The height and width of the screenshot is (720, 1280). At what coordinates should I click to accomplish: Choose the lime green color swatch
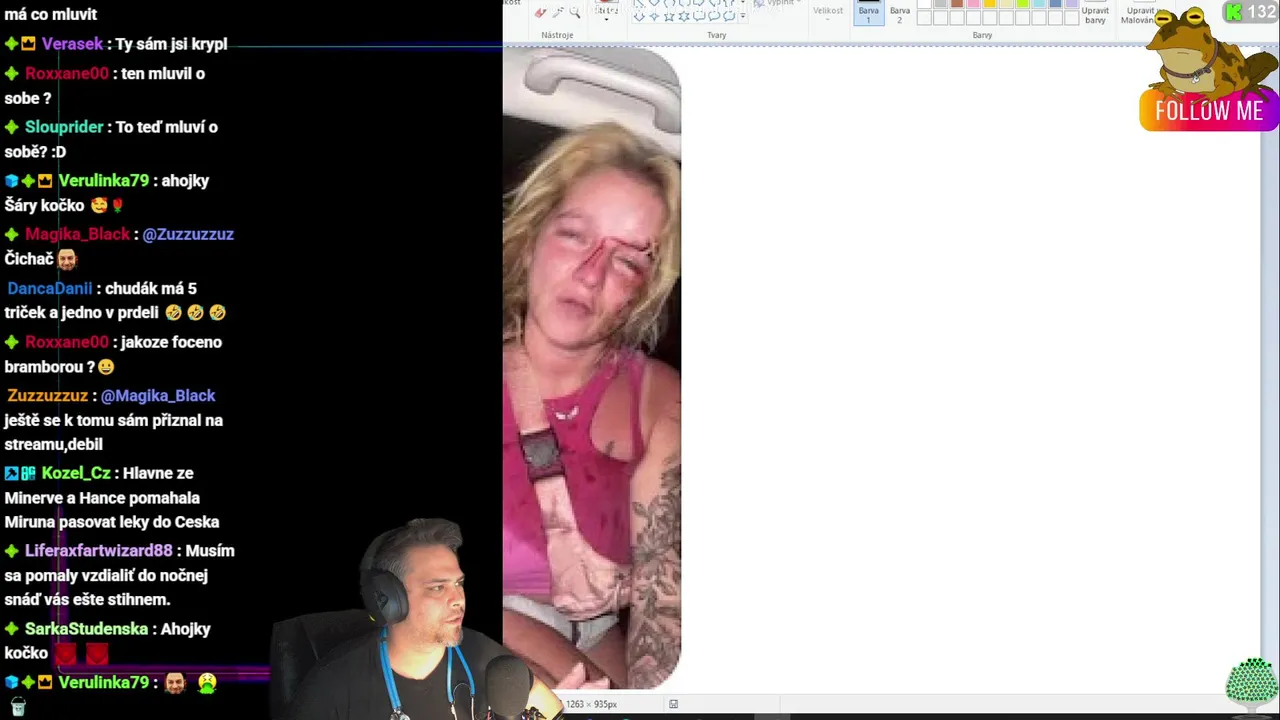click(1022, 3)
